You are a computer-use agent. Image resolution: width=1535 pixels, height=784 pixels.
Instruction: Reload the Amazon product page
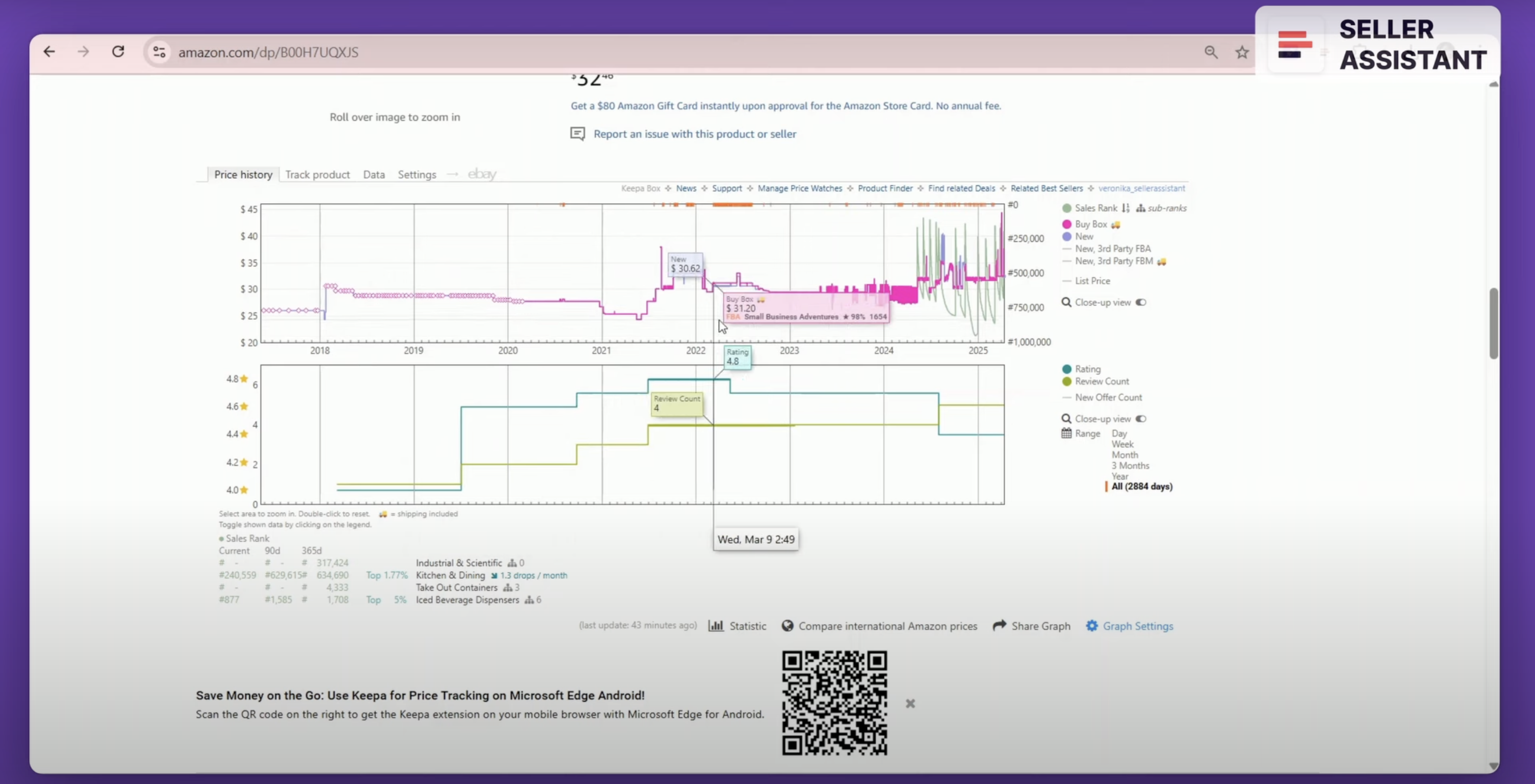(x=118, y=52)
